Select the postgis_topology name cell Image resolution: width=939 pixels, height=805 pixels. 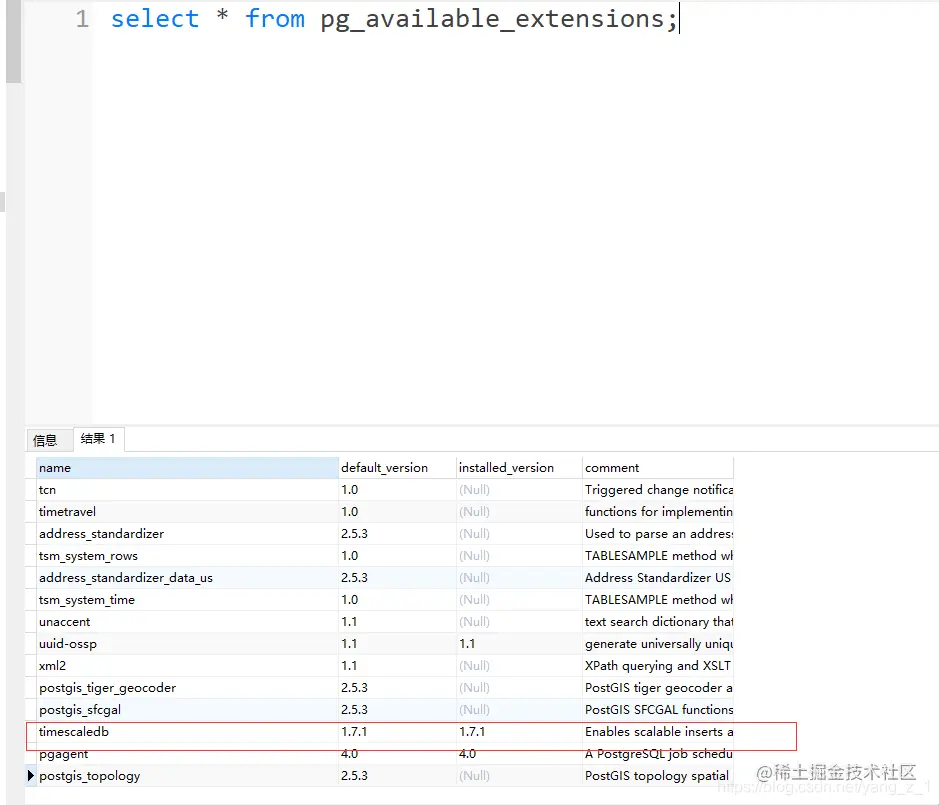click(187, 776)
